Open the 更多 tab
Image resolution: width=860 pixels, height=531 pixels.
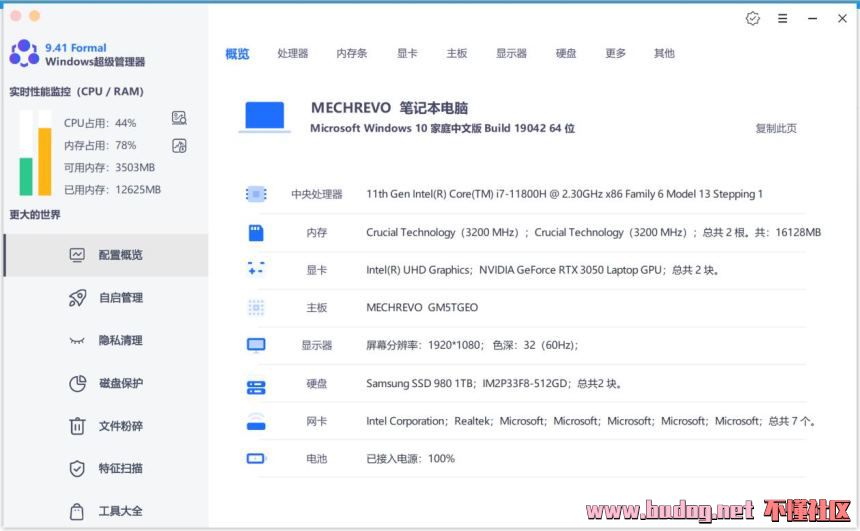point(615,53)
